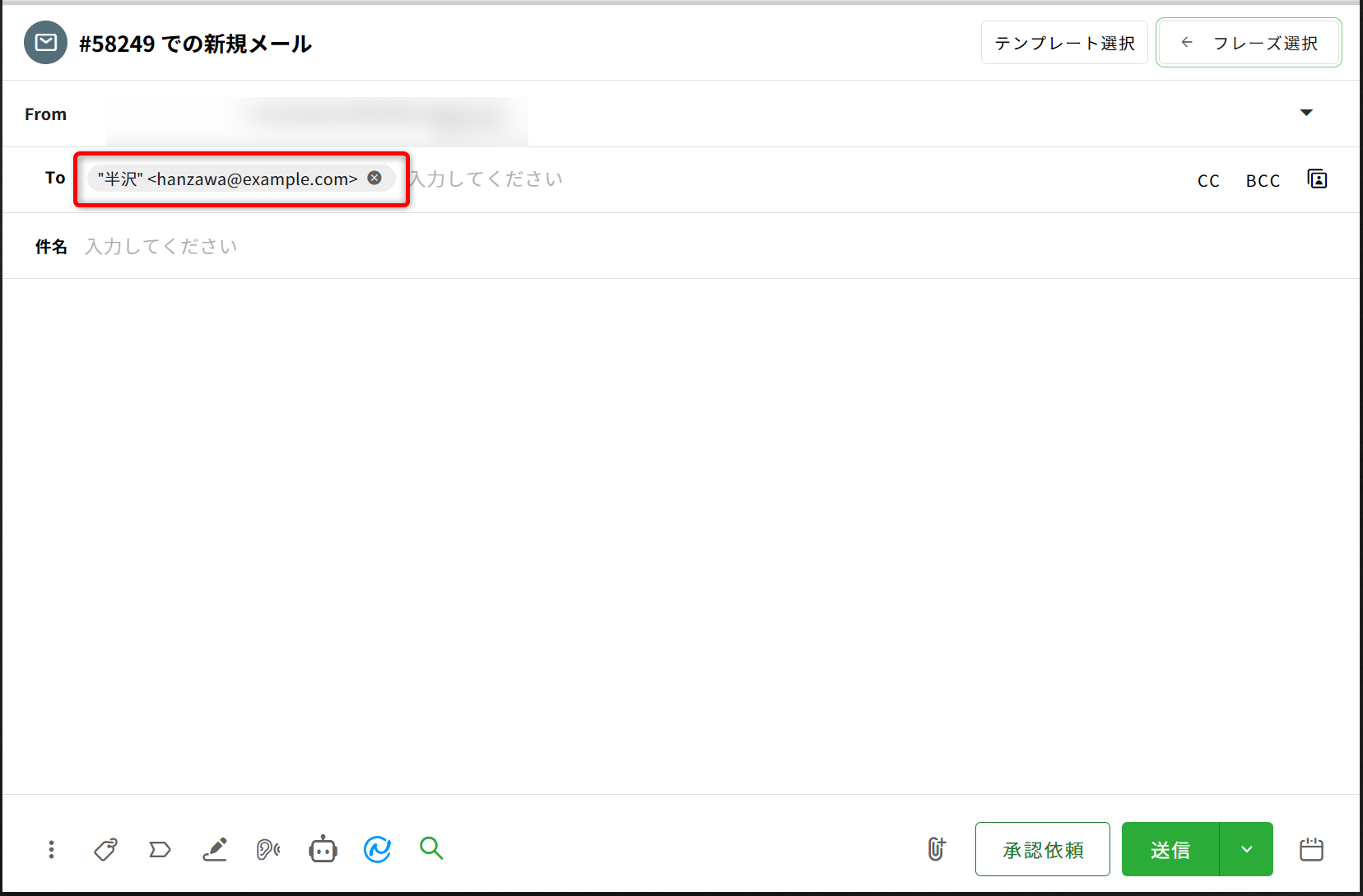Remove the hanzawa@example.com recipient chip
1363x896 pixels.
click(374, 178)
